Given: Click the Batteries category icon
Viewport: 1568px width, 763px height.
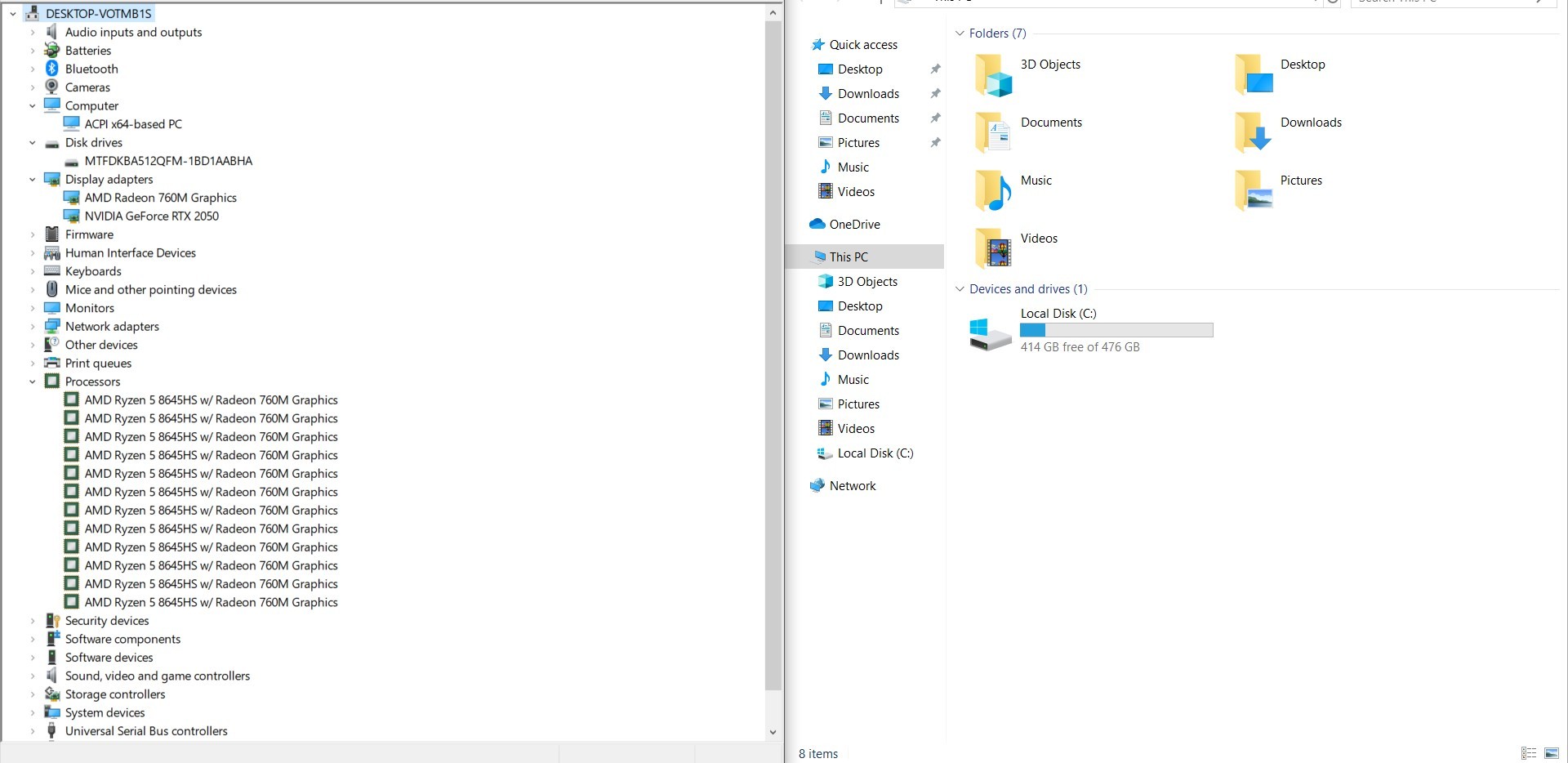Looking at the screenshot, I should (x=51, y=50).
